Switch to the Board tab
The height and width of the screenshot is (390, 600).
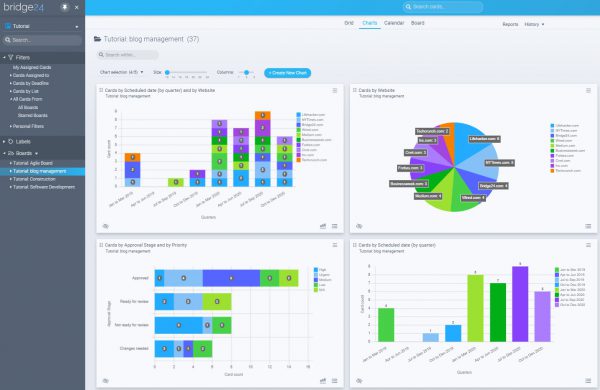[417, 23]
